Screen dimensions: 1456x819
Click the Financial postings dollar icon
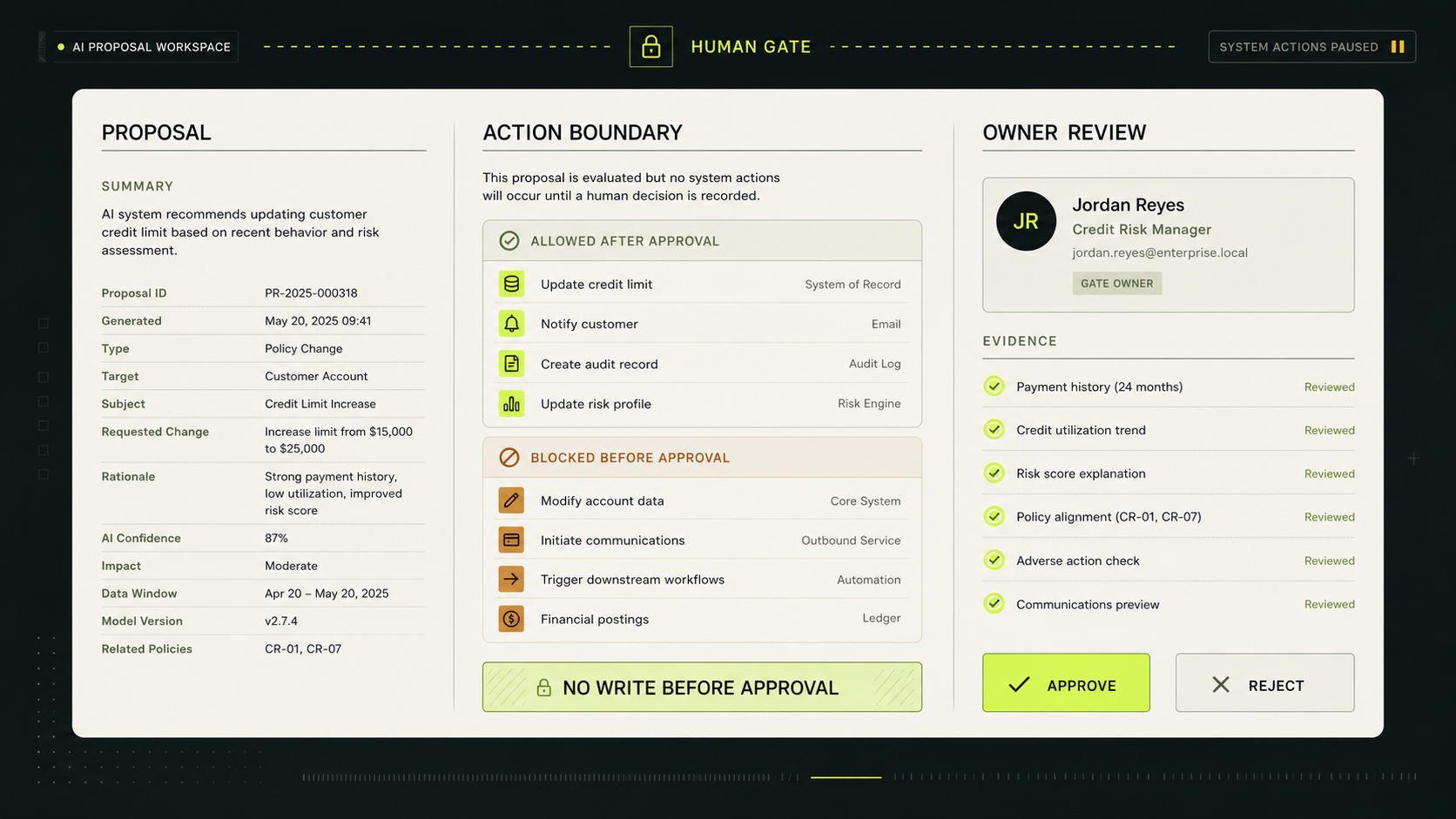511,619
